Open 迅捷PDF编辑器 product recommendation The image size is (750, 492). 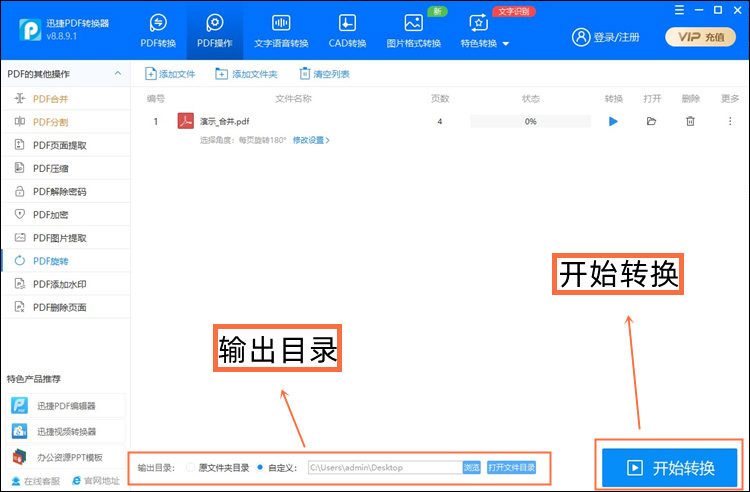click(x=66, y=406)
